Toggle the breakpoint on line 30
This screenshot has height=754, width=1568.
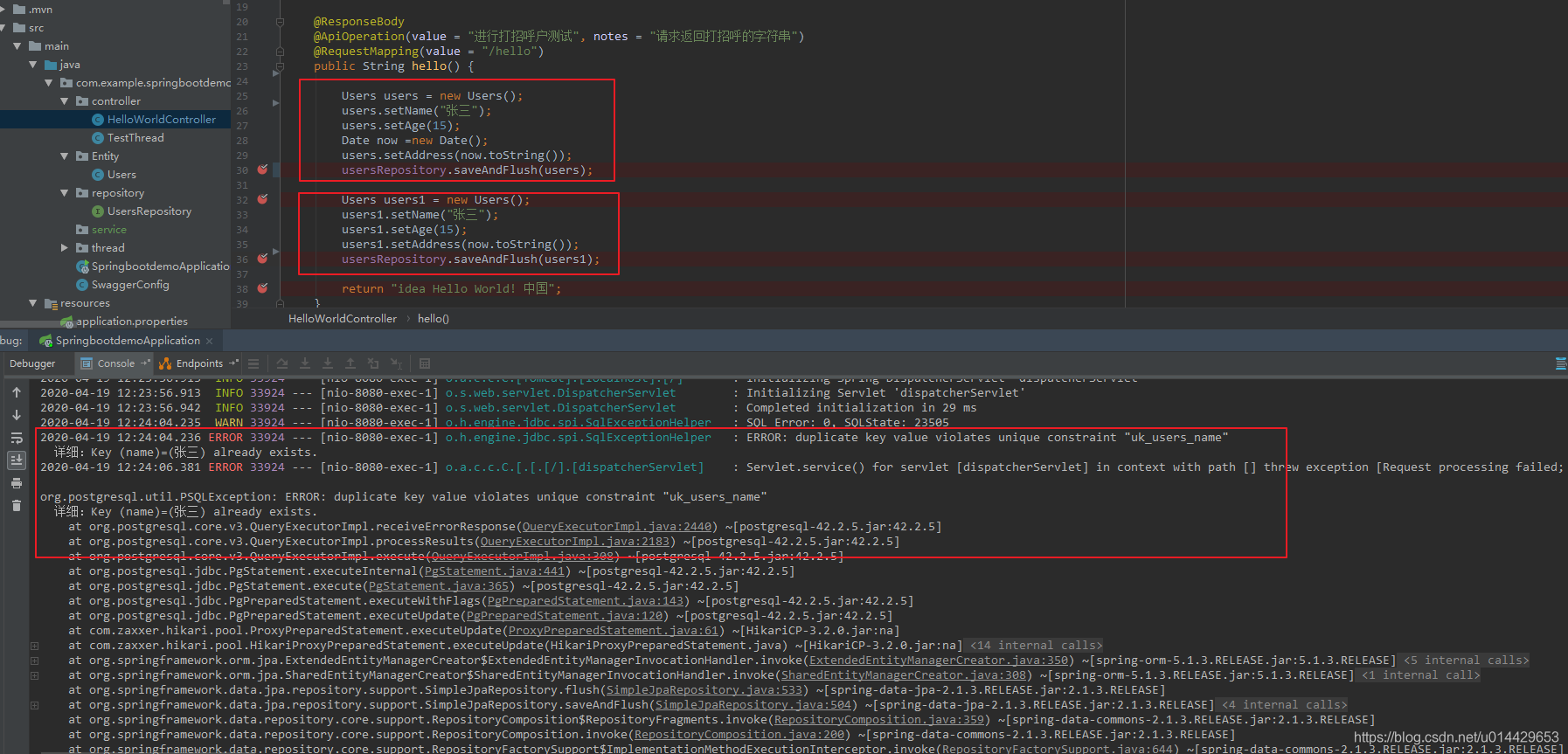[262, 169]
